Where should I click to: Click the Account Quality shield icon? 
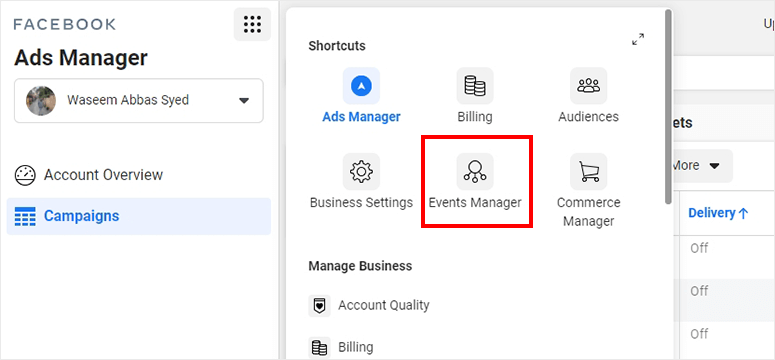coord(319,306)
